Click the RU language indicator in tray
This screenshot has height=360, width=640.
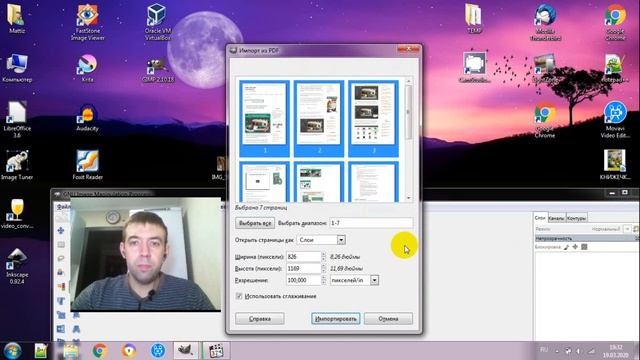(x=544, y=350)
